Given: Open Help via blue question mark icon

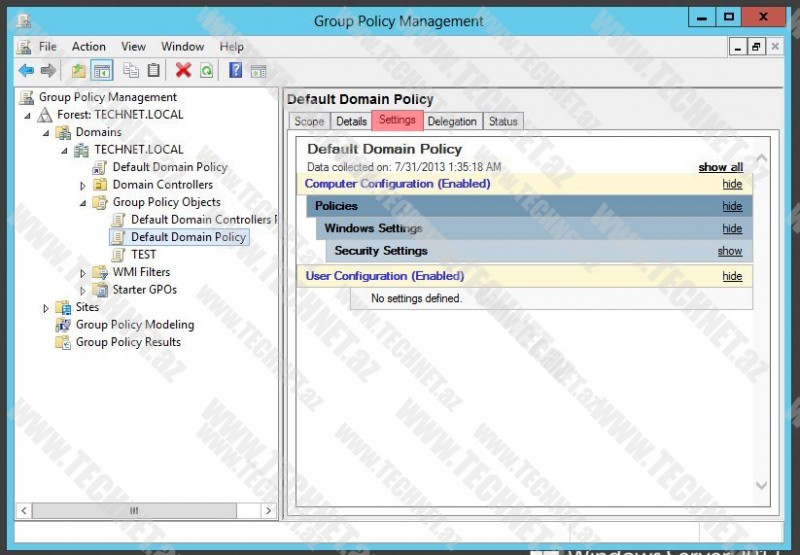Looking at the screenshot, I should 236,70.
